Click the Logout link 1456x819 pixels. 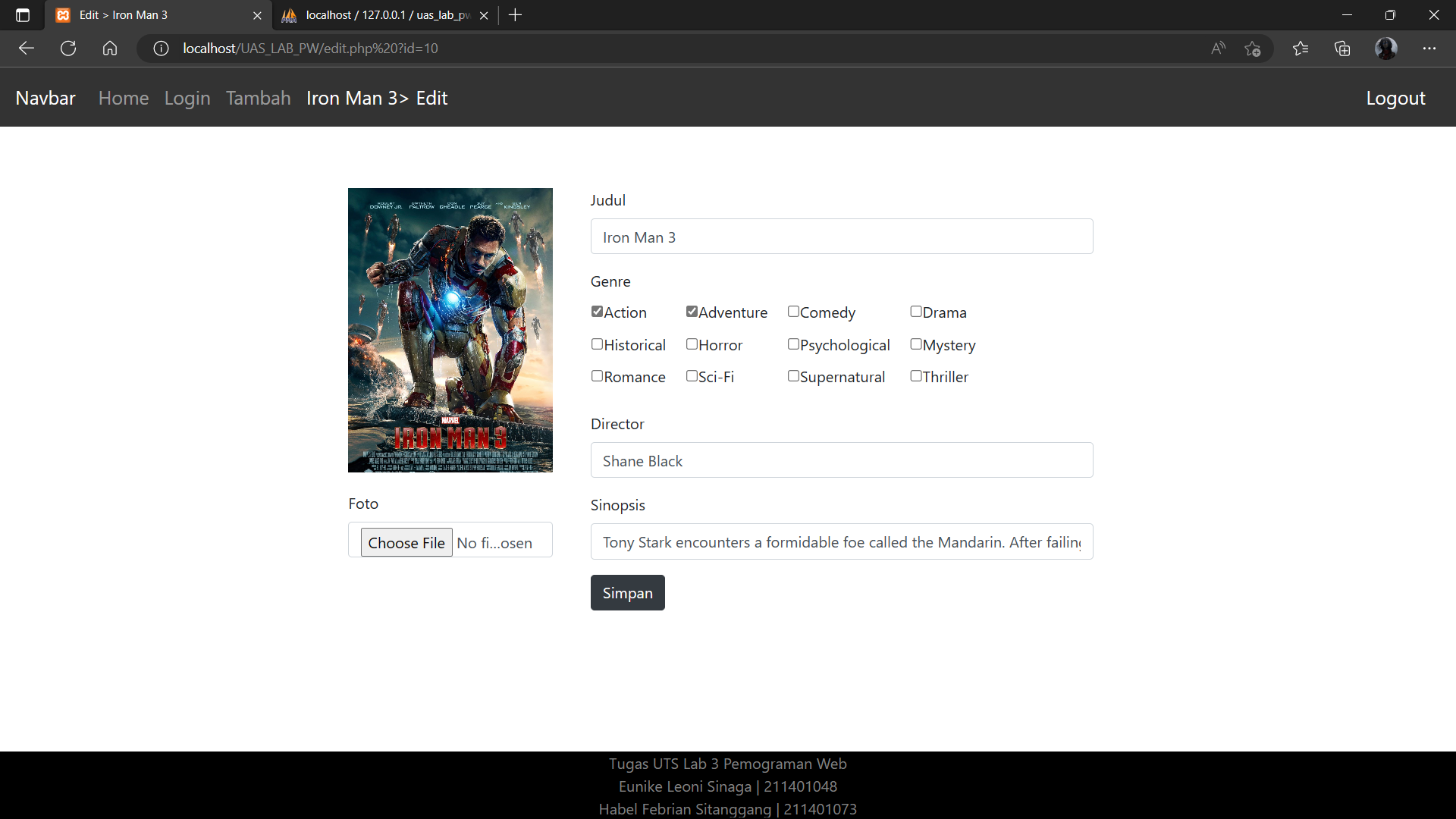coord(1395,99)
